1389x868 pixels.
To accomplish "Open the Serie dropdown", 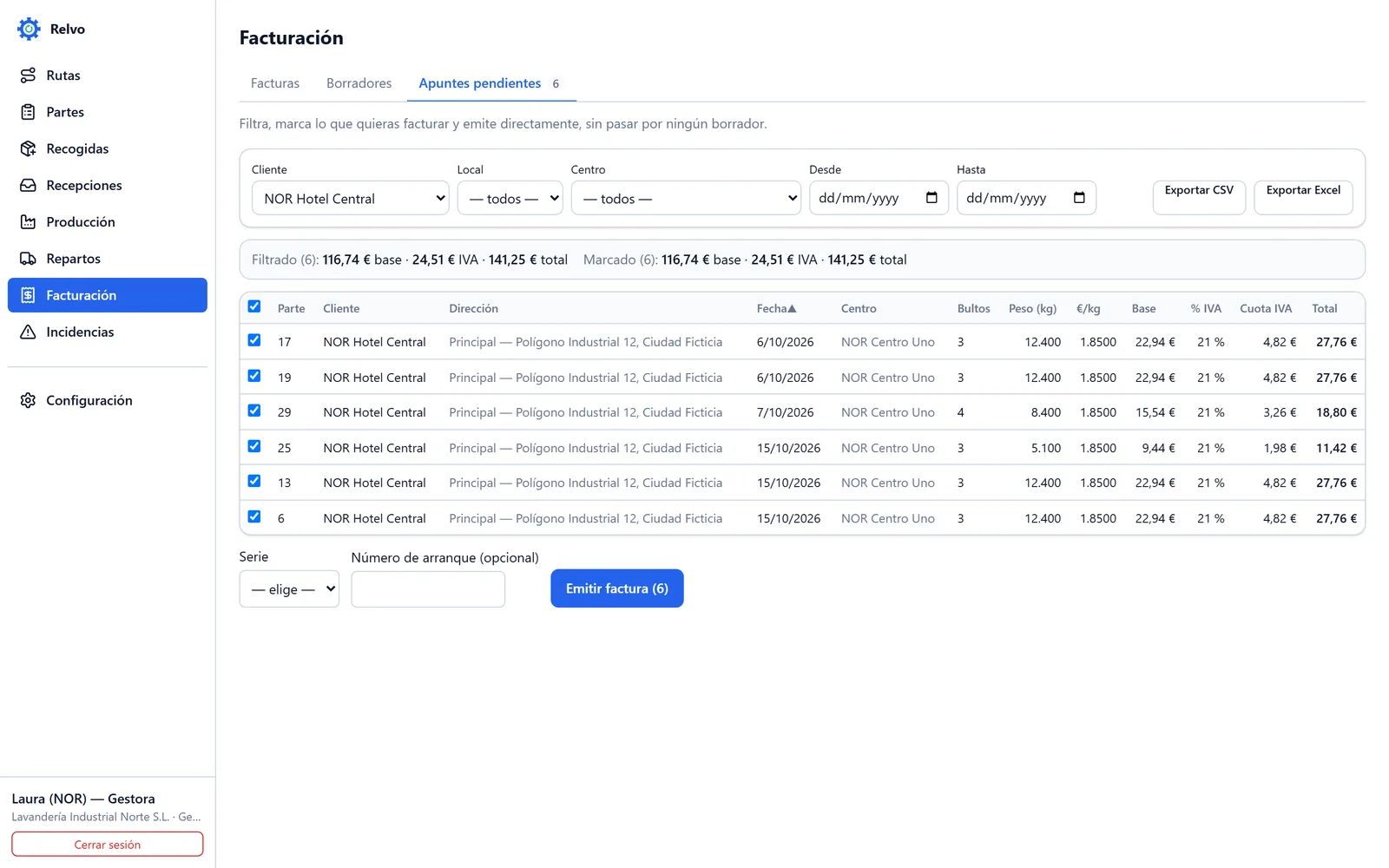I will [x=289, y=589].
